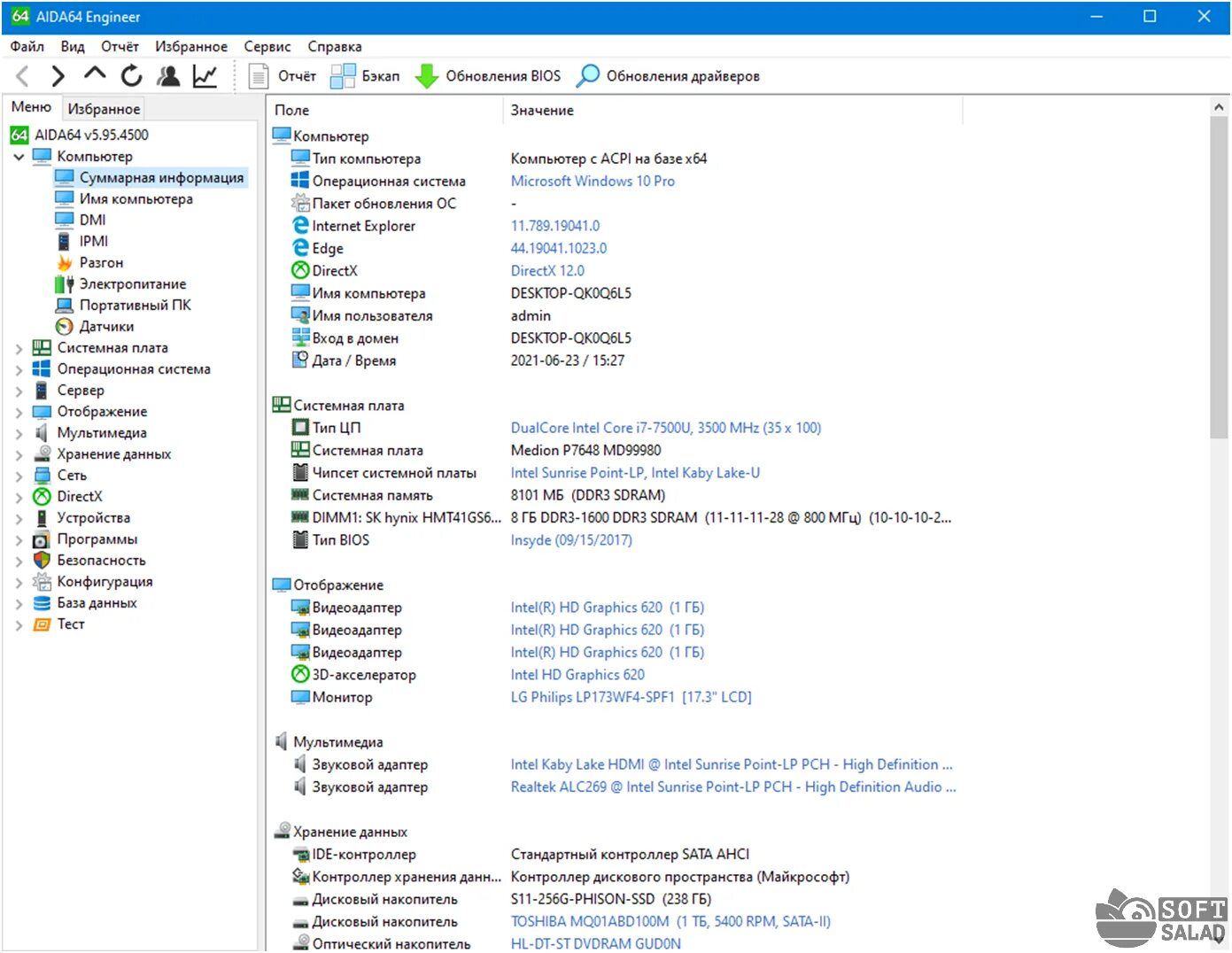The image size is (1232, 953).
Task: Collapse the Компьютер tree node
Action: [19, 157]
